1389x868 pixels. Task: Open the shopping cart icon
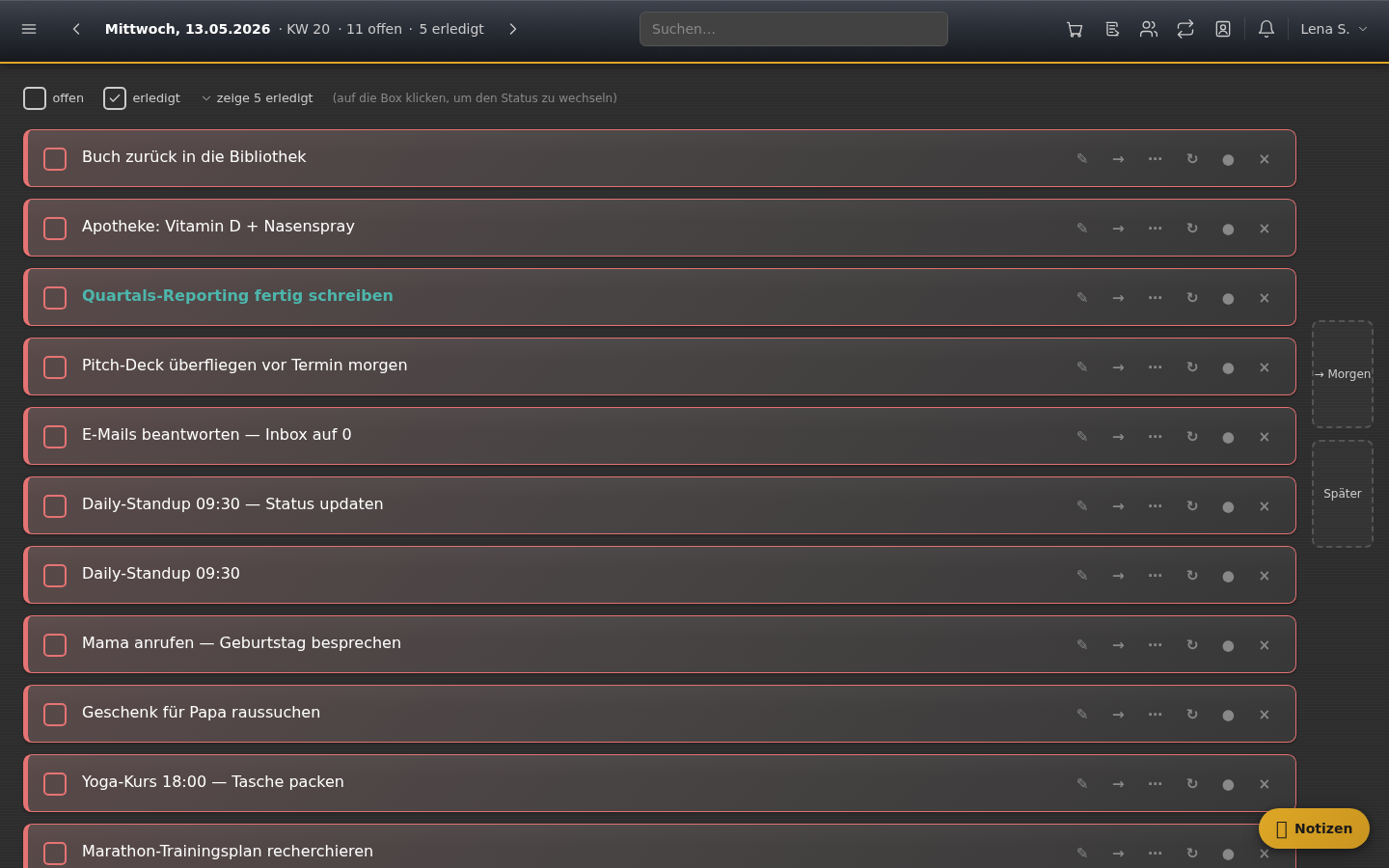[1075, 29]
